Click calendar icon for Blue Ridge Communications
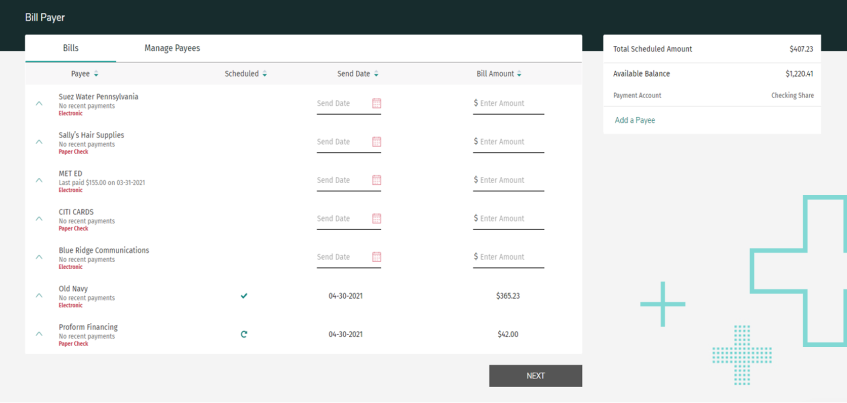 pyautogui.click(x=377, y=257)
